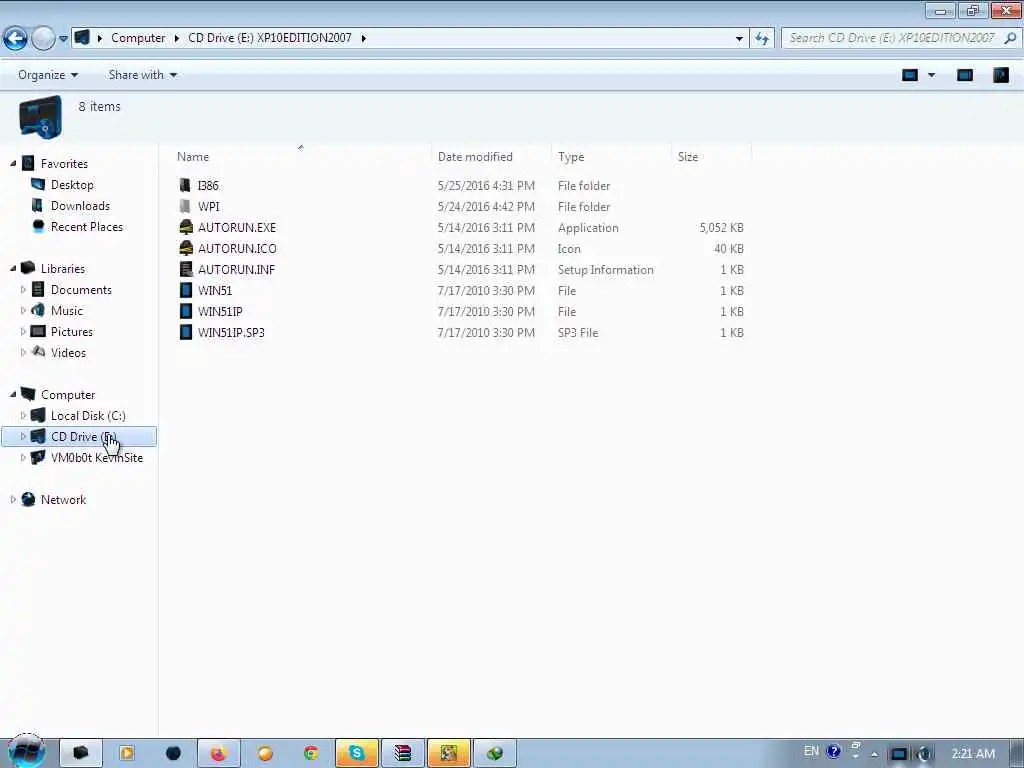1024x768 pixels.
Task: Click the Setup Information type cell
Action: point(605,270)
